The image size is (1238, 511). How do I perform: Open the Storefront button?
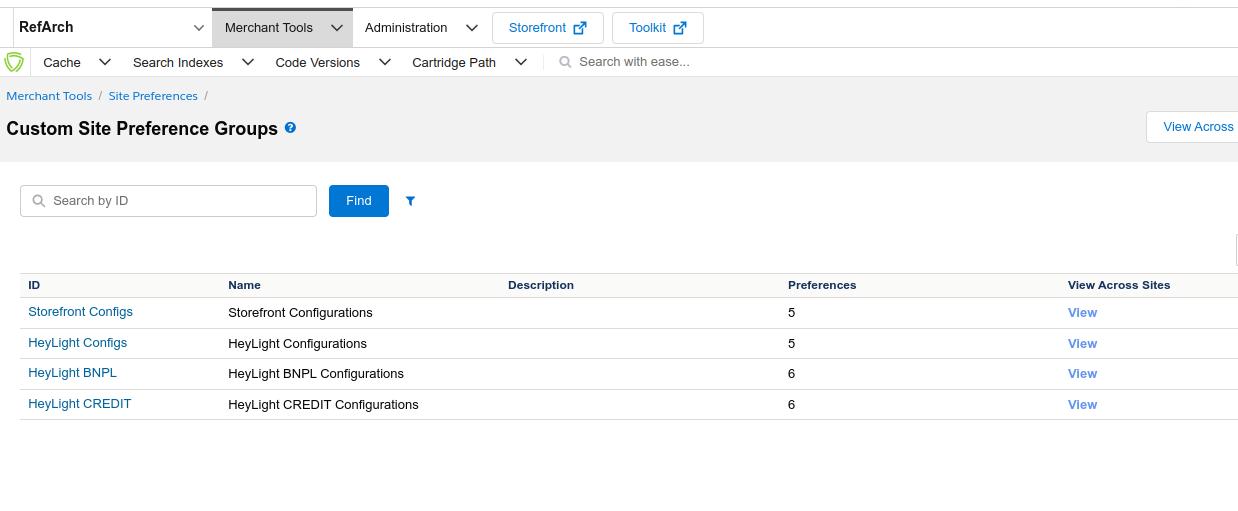point(548,28)
